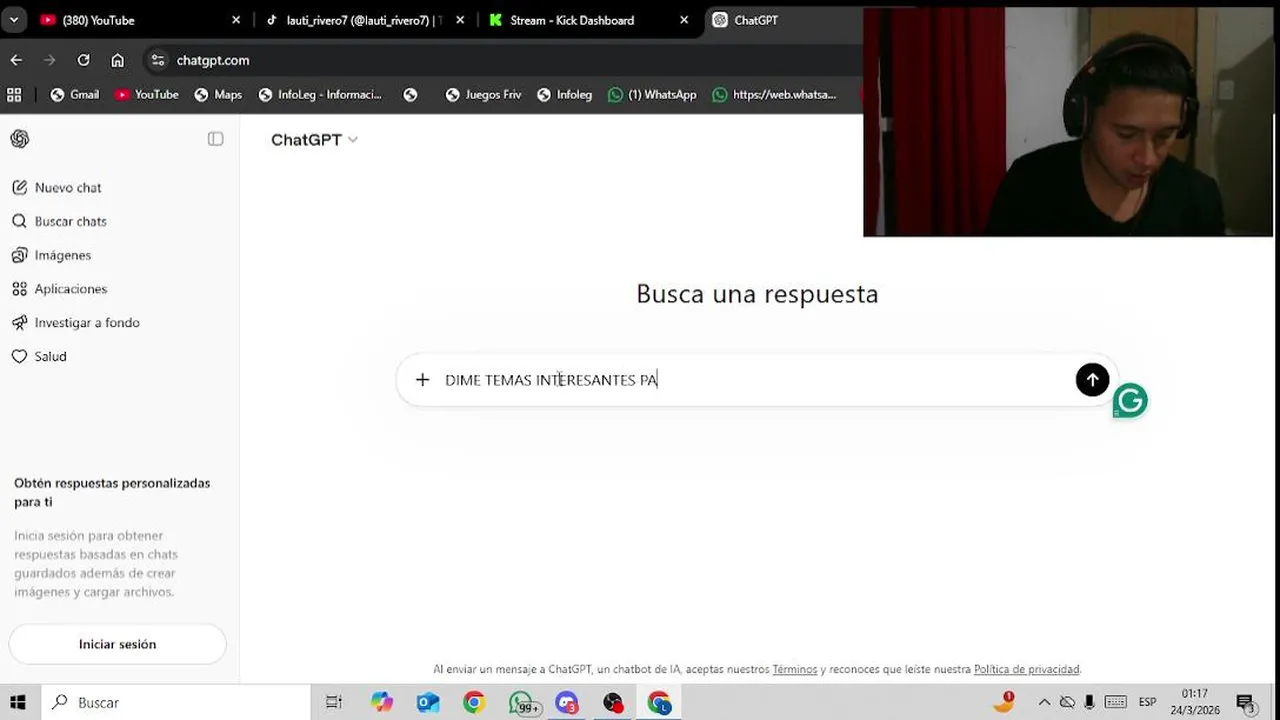This screenshot has height=720, width=1280.
Task: Expand the ChatGPT model dropdown
Action: point(314,140)
